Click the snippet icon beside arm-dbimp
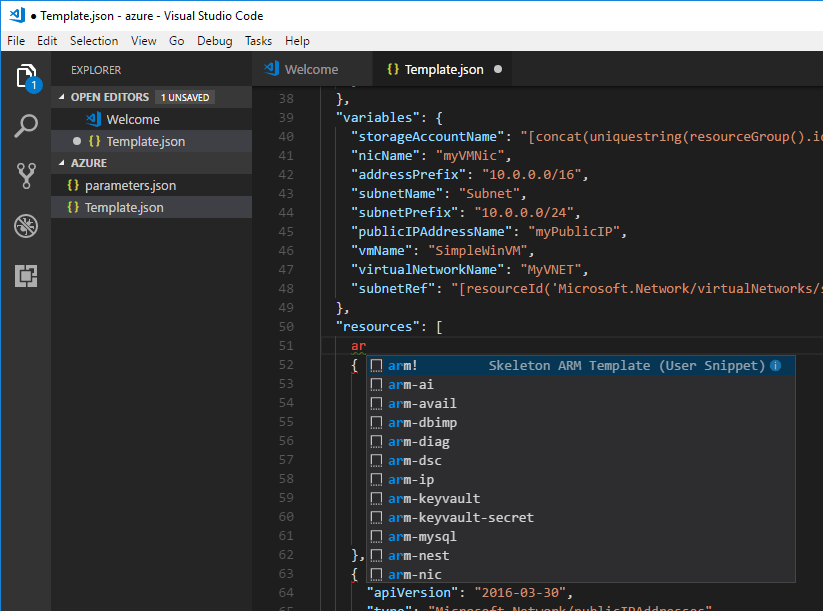Screen dimensions: 823x611 [x=376, y=423]
